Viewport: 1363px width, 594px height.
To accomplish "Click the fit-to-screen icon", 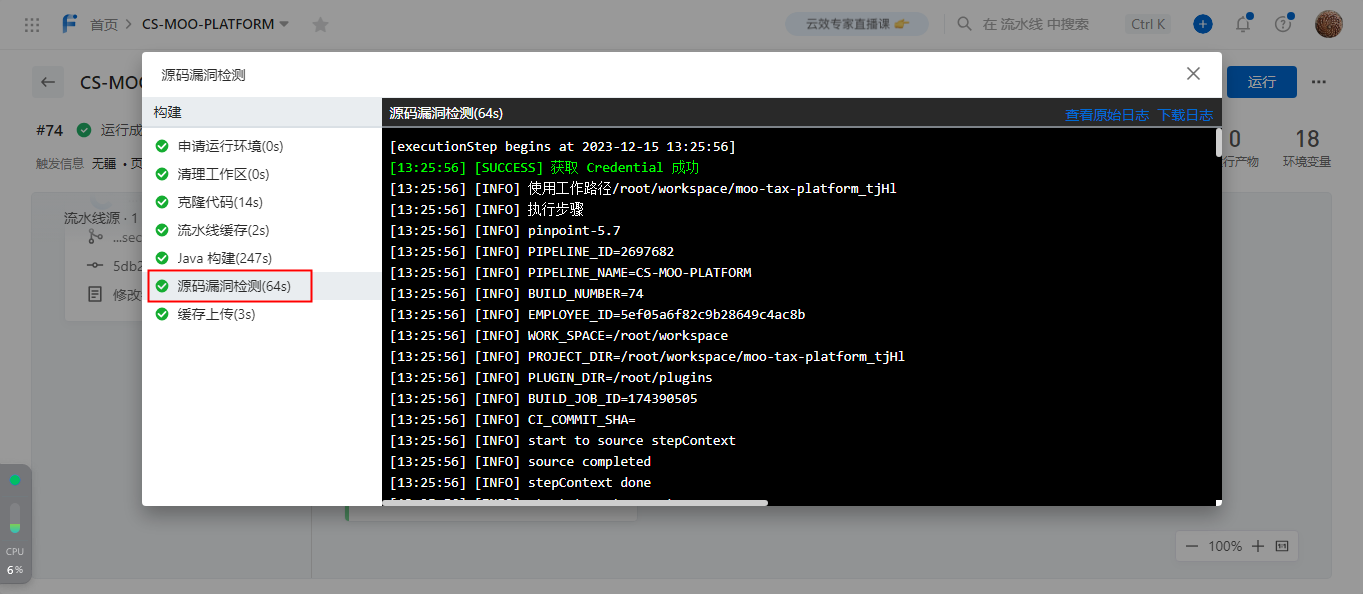I will [1282, 546].
